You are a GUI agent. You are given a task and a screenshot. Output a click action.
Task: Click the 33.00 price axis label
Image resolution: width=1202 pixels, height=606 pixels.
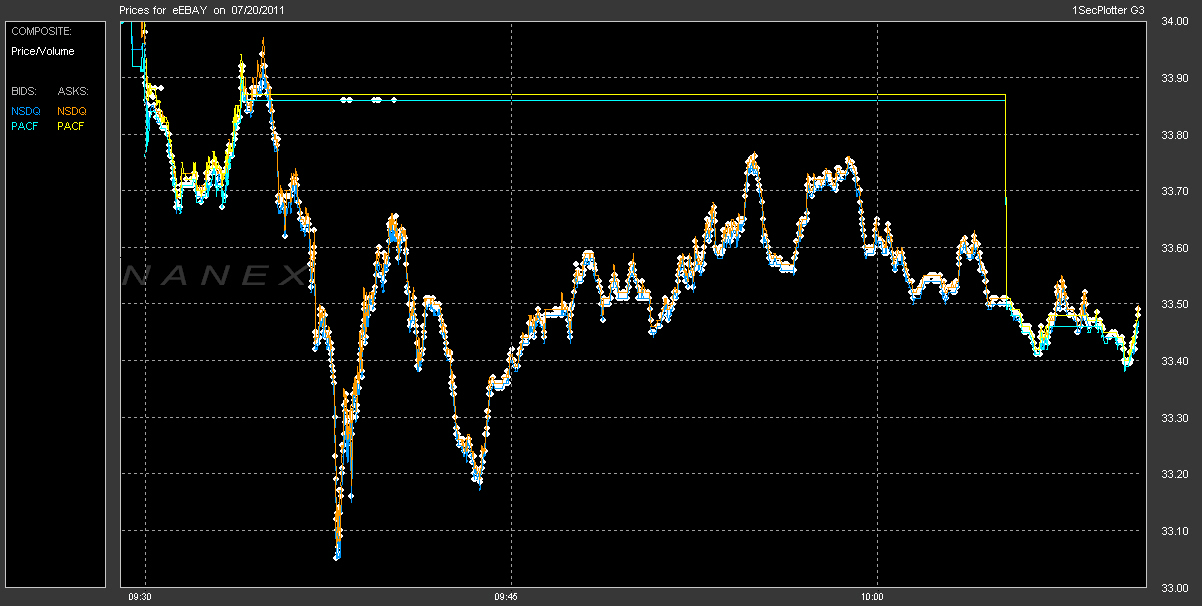[x=1175, y=587]
